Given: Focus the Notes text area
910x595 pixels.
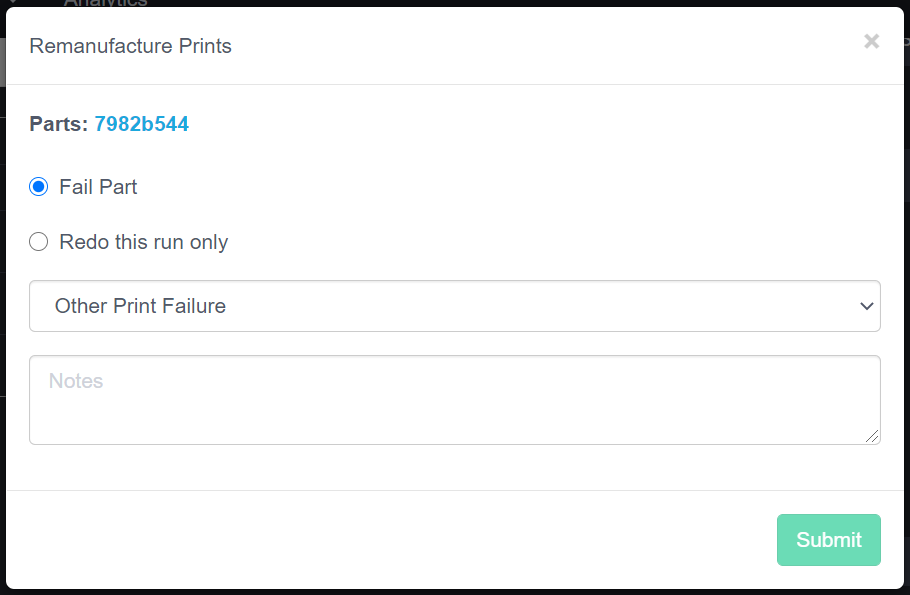Looking at the screenshot, I should 454,400.
